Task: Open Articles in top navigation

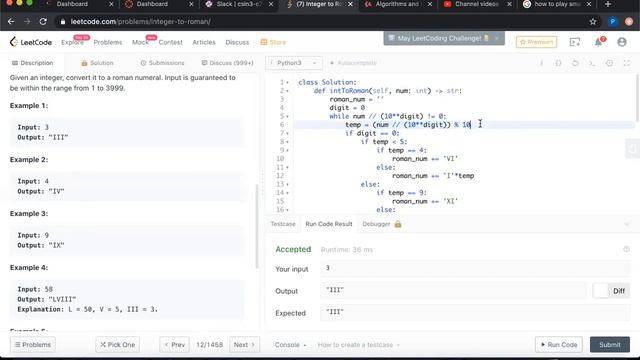Action: click(x=204, y=42)
